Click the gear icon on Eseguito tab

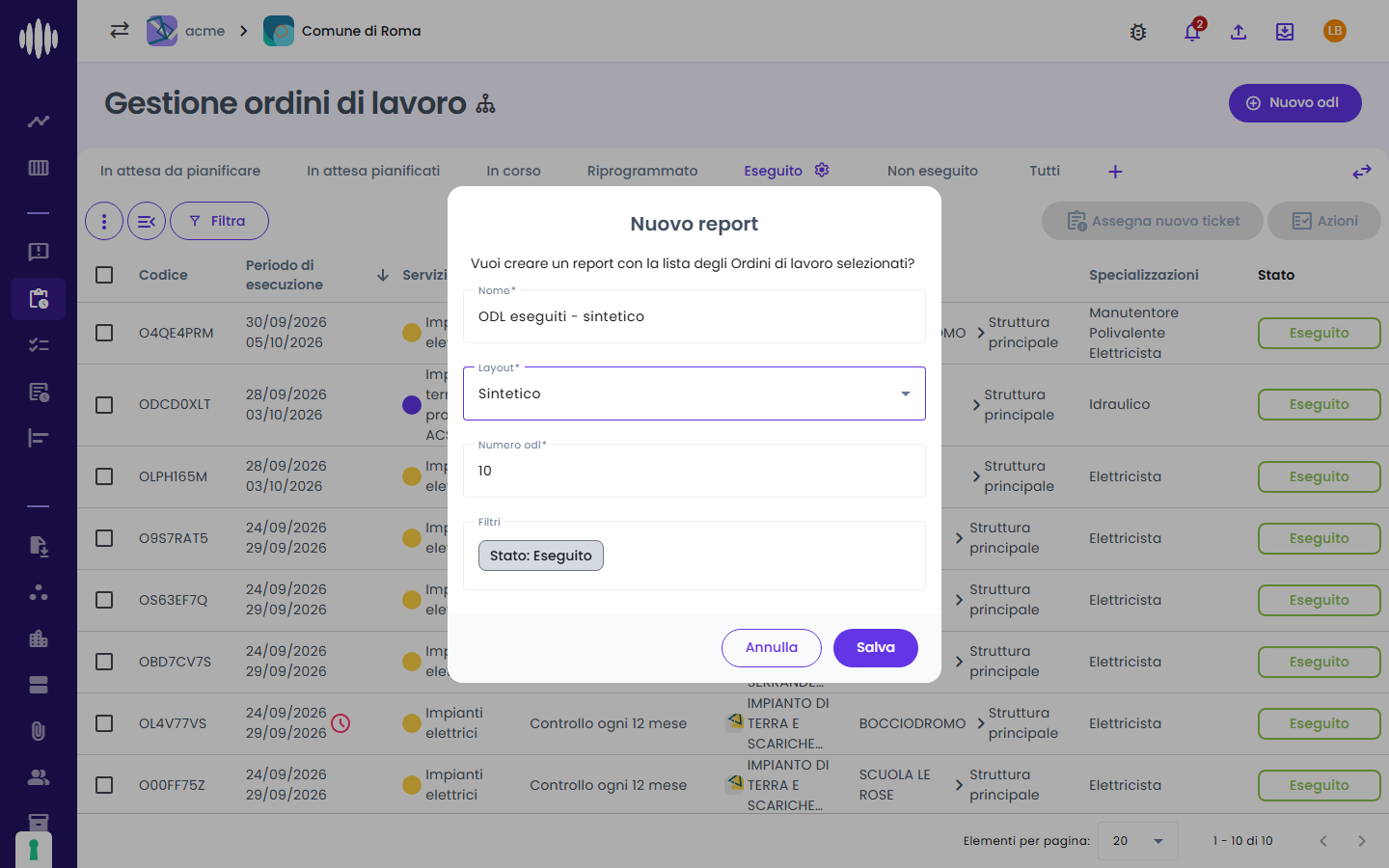822,170
